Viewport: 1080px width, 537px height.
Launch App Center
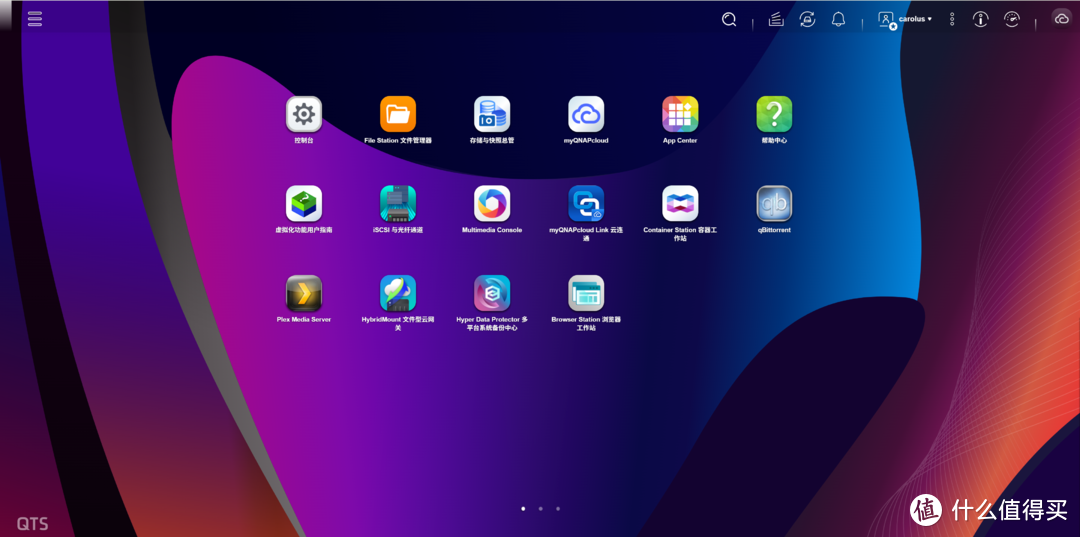click(680, 115)
